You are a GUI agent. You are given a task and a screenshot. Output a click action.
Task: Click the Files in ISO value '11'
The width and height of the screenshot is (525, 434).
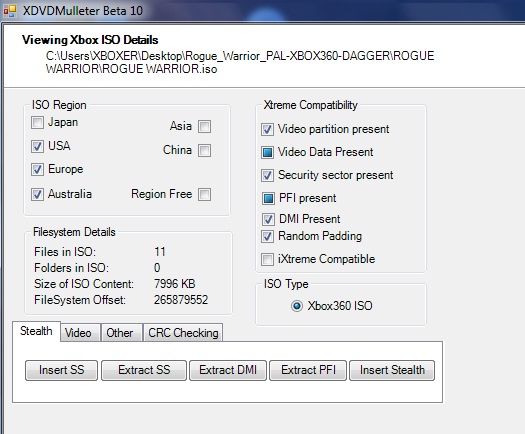coord(160,252)
